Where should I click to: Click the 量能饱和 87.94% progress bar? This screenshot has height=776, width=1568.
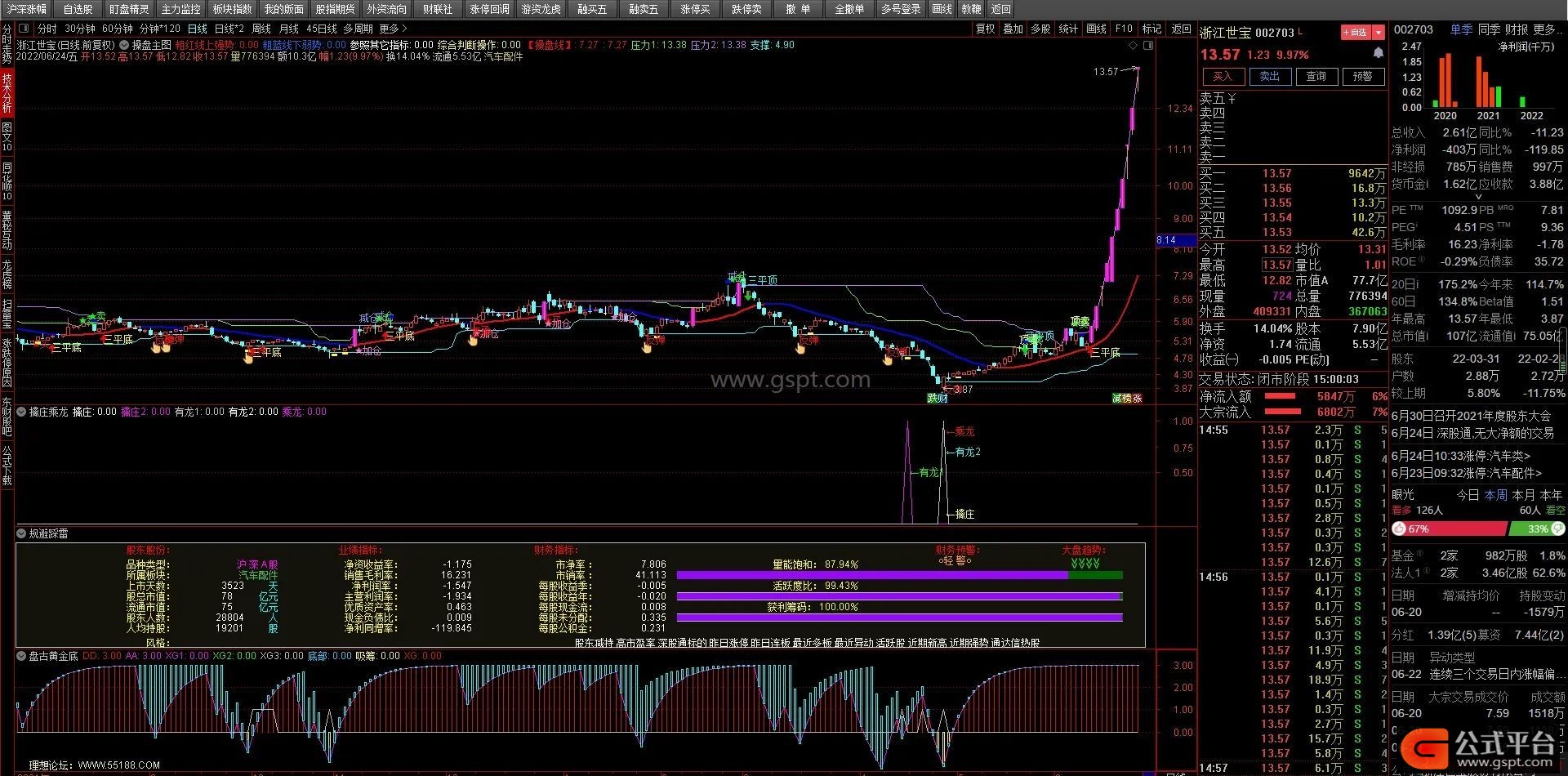[x=899, y=575]
